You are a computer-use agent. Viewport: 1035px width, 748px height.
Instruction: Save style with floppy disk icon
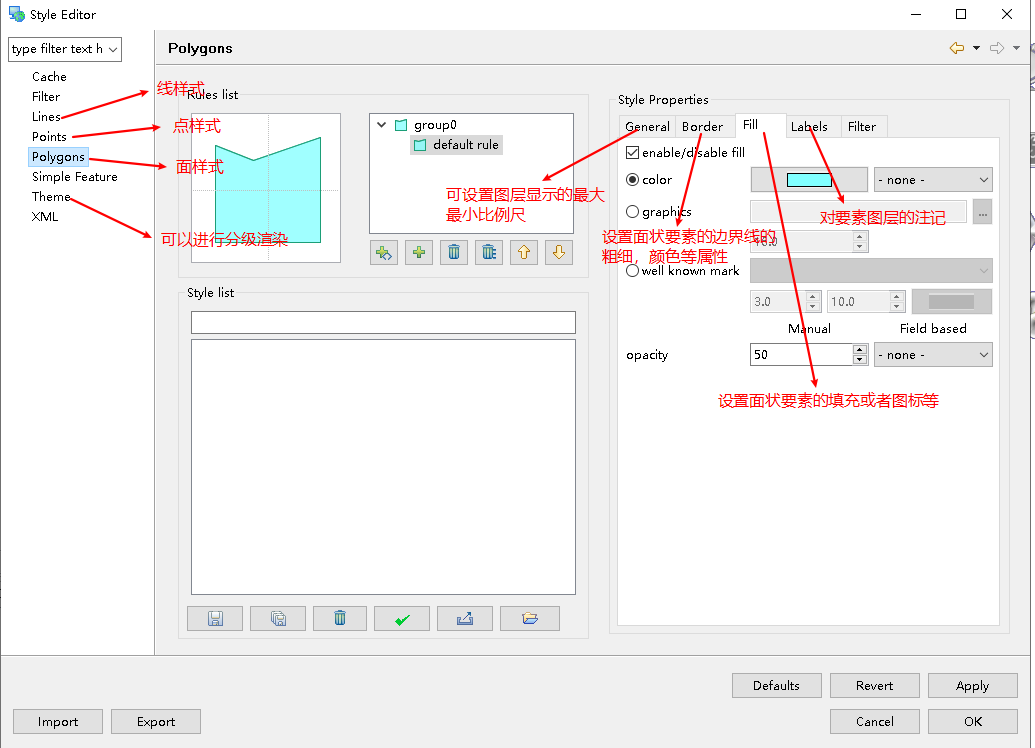pos(215,619)
